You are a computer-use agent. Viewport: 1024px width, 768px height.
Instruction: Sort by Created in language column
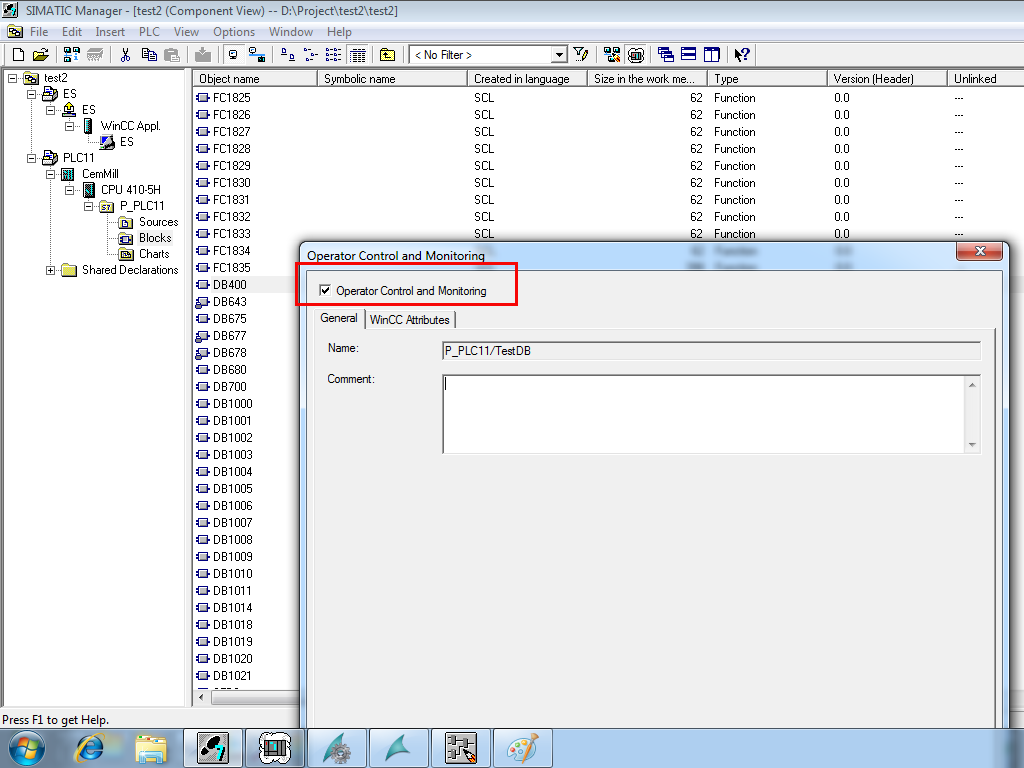click(528, 78)
